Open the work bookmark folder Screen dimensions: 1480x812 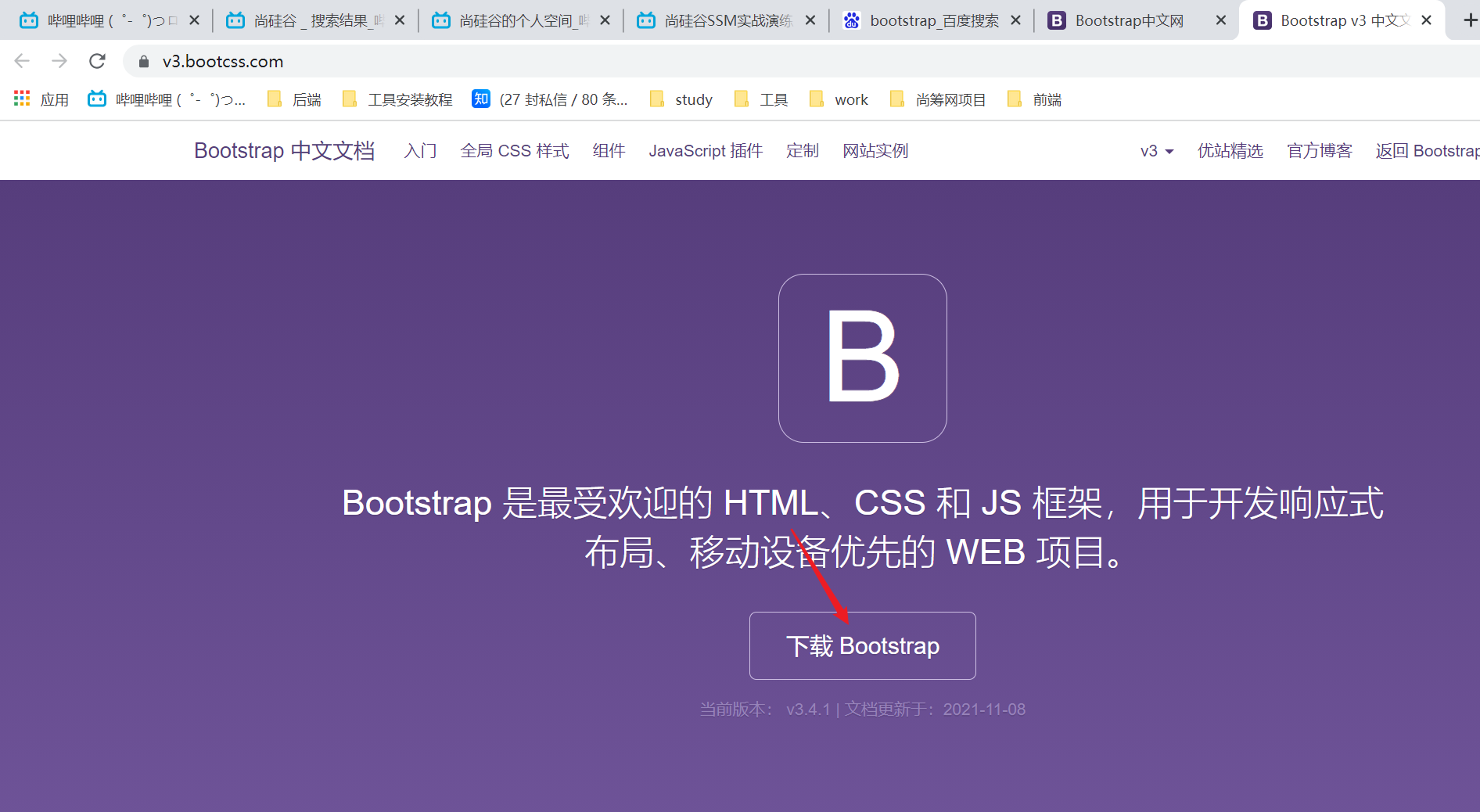pyautogui.click(x=839, y=99)
